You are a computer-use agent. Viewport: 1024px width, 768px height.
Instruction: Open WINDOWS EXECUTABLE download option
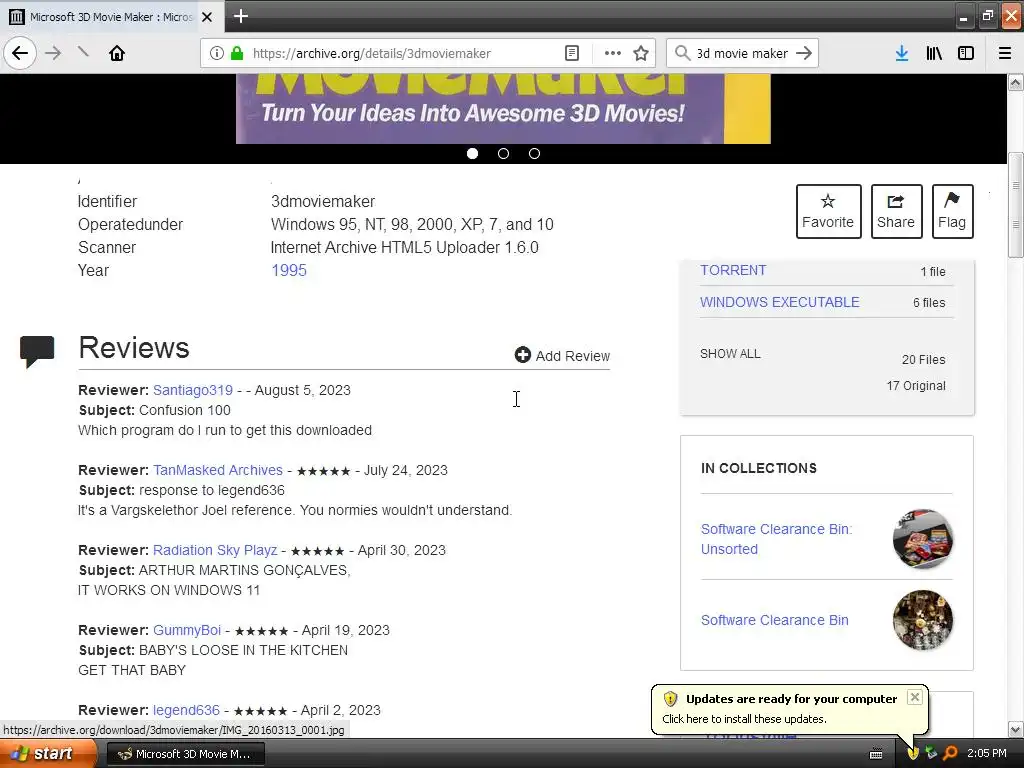[x=779, y=302]
